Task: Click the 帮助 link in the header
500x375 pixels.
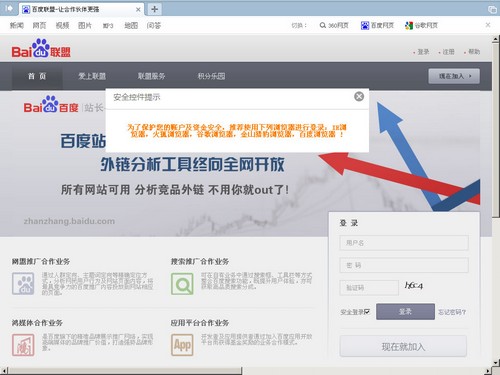Action: (474, 52)
